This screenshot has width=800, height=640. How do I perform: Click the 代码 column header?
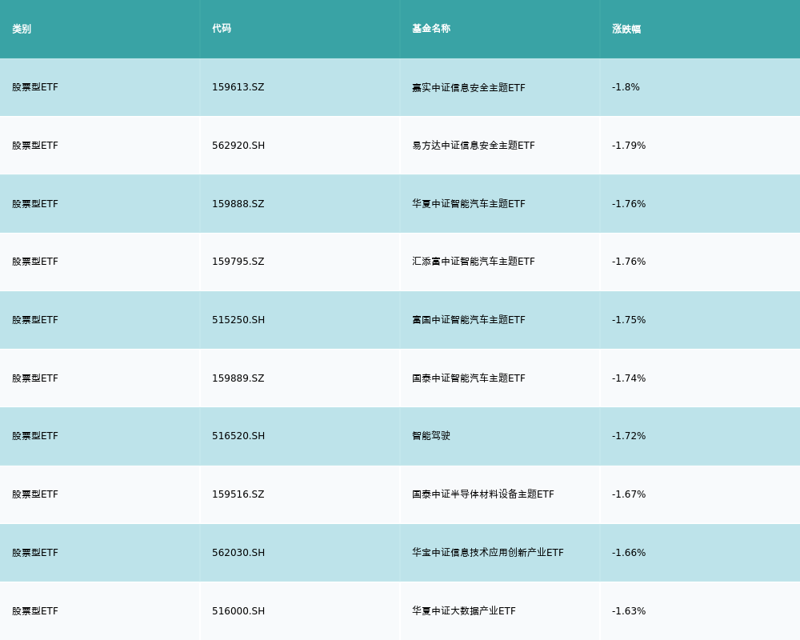221,29
